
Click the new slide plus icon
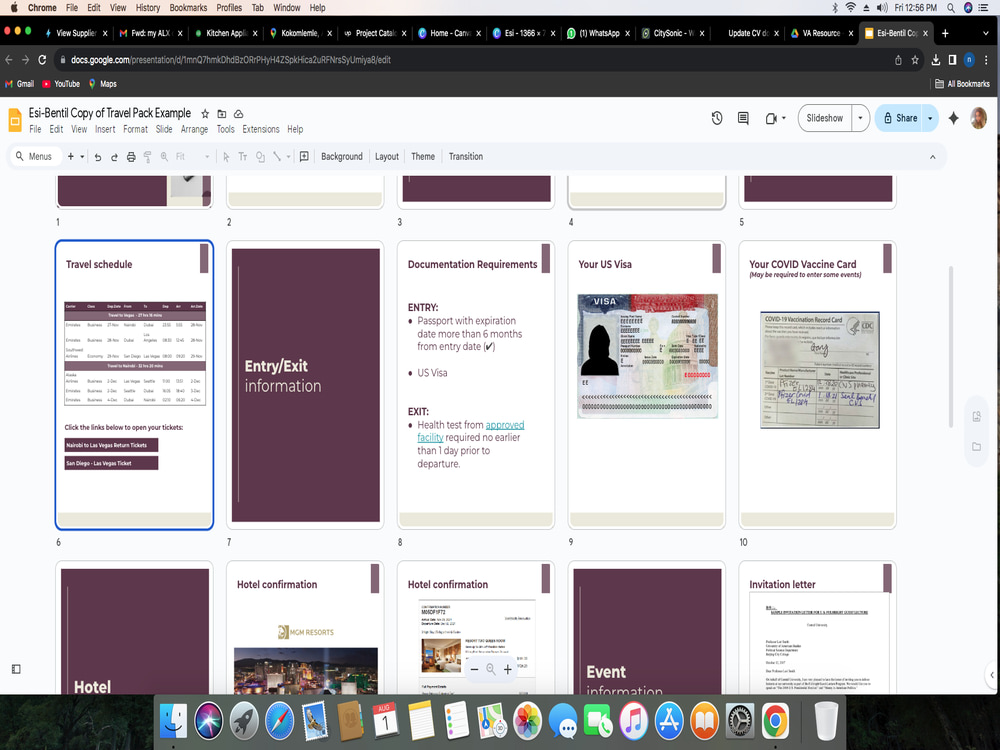[x=70, y=157]
